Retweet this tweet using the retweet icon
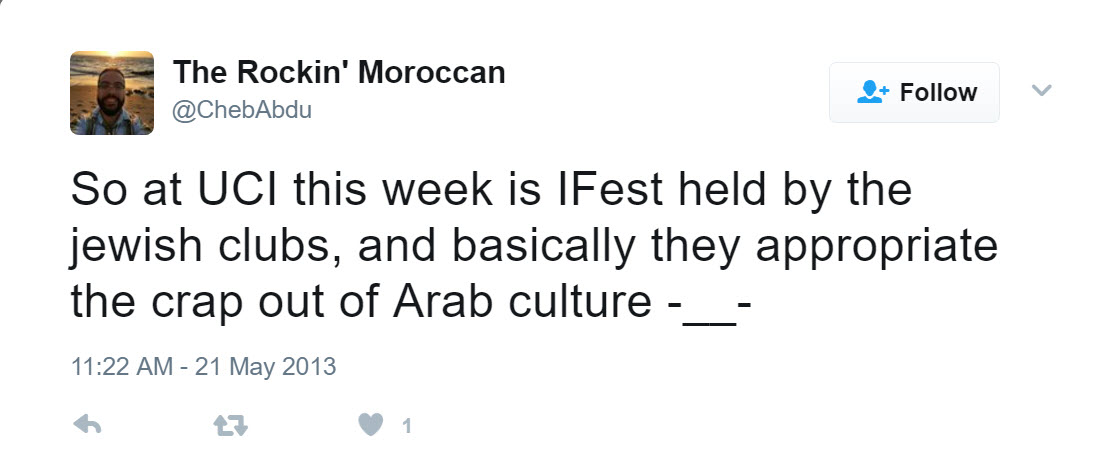The image size is (1108, 475). [x=231, y=426]
